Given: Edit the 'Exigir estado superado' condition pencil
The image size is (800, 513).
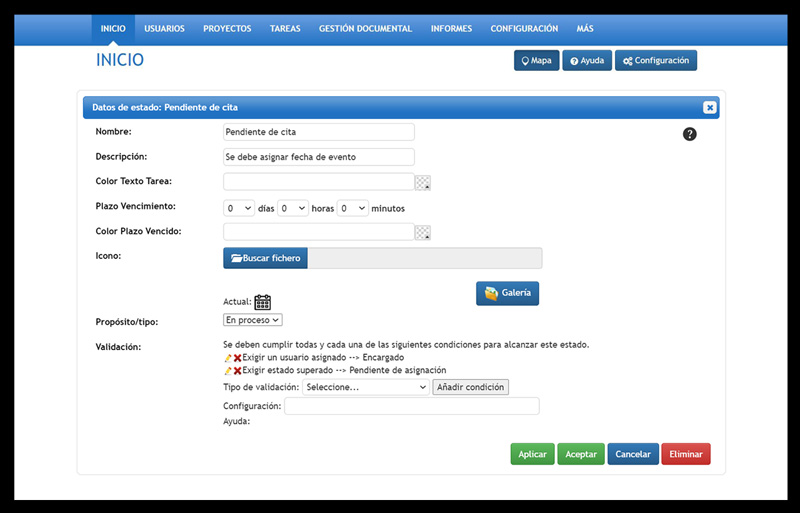Looking at the screenshot, I should tap(228, 370).
